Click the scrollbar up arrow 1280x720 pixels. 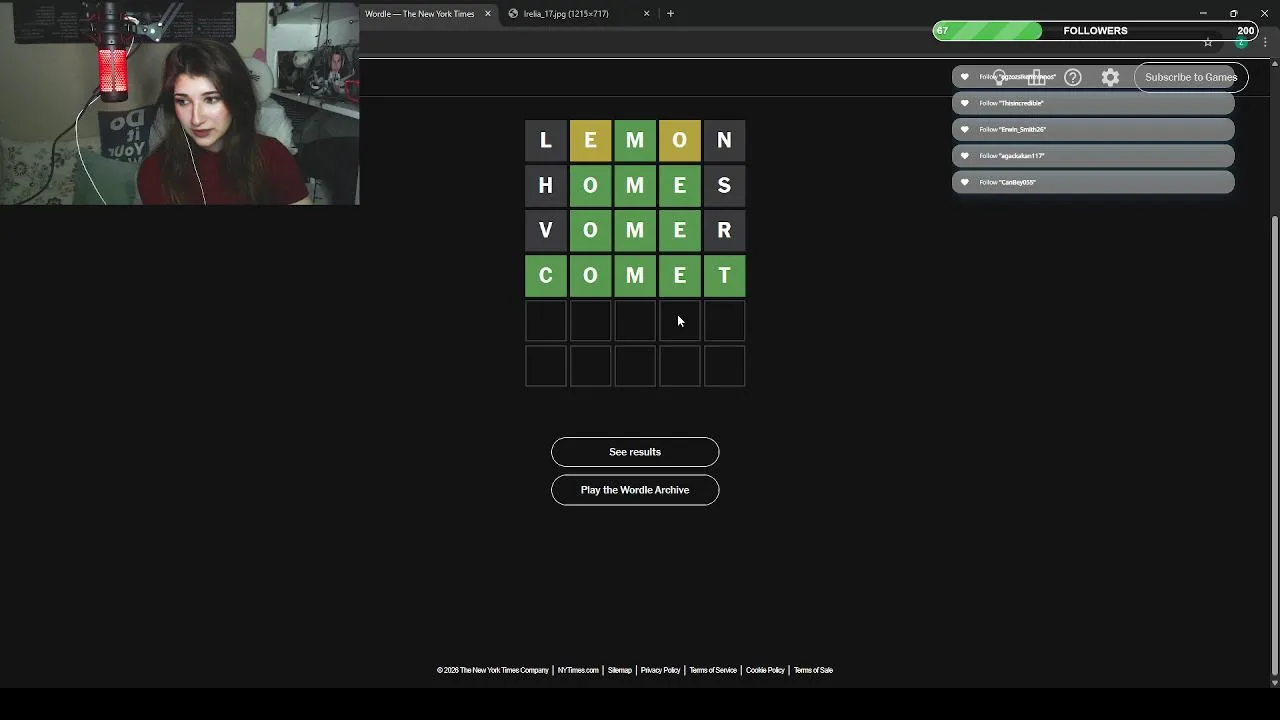click(1274, 65)
